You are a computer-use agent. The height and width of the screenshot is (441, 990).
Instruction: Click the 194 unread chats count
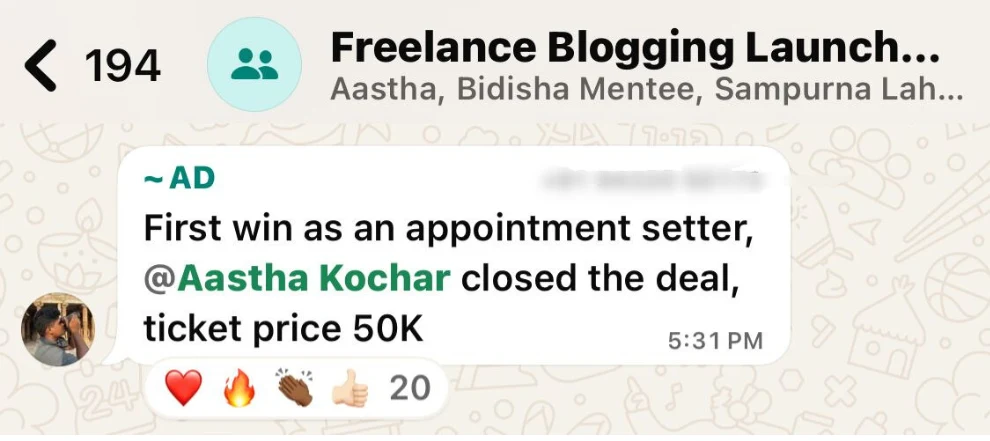pos(123,66)
